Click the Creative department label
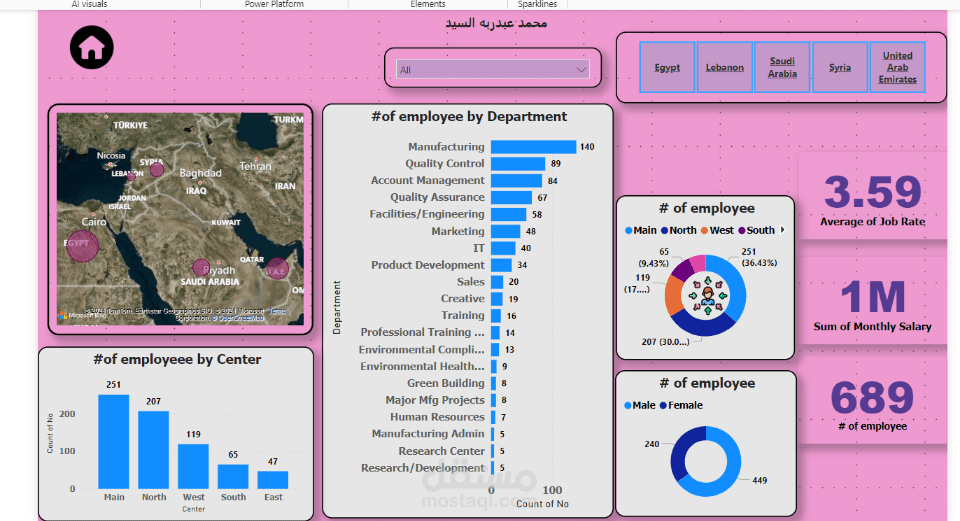Image resolution: width=960 pixels, height=521 pixels. (462, 298)
